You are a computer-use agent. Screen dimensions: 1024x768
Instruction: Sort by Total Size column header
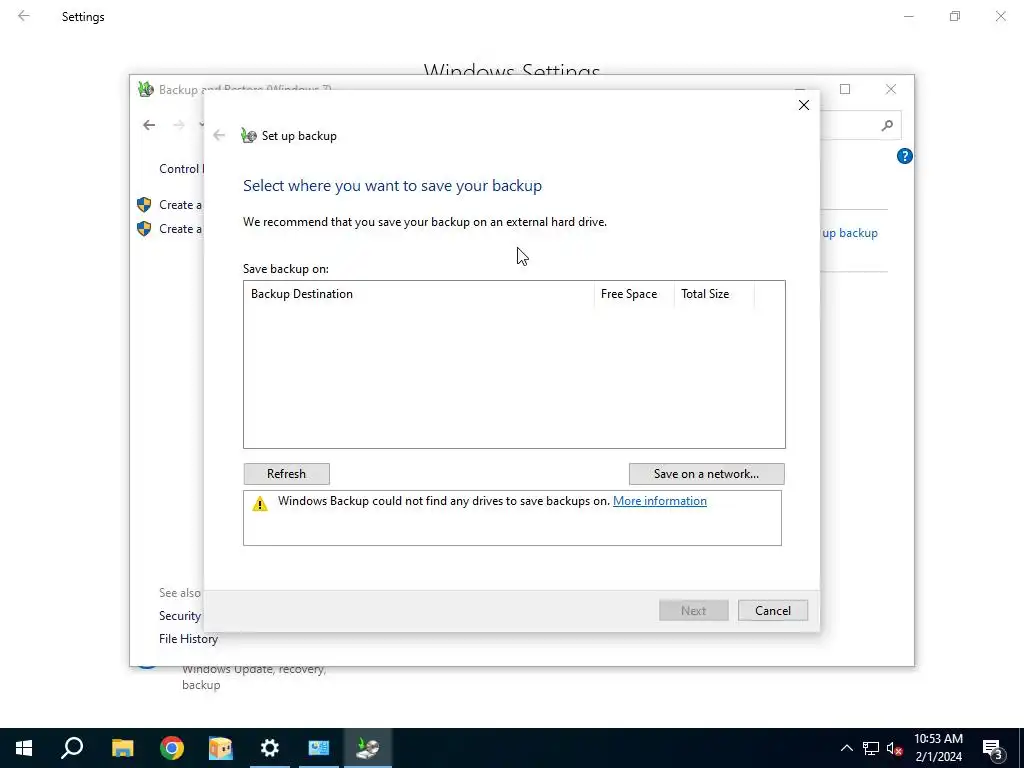tap(714, 294)
